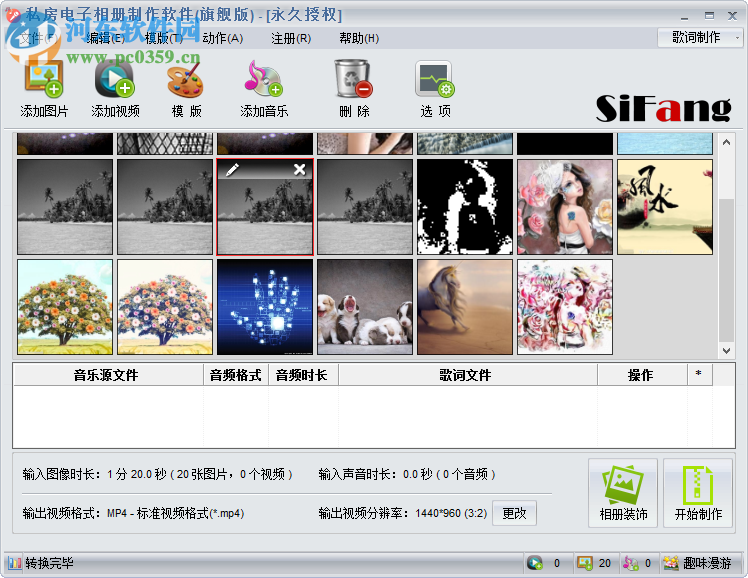Open the Options (选项) icon

pyautogui.click(x=435, y=78)
